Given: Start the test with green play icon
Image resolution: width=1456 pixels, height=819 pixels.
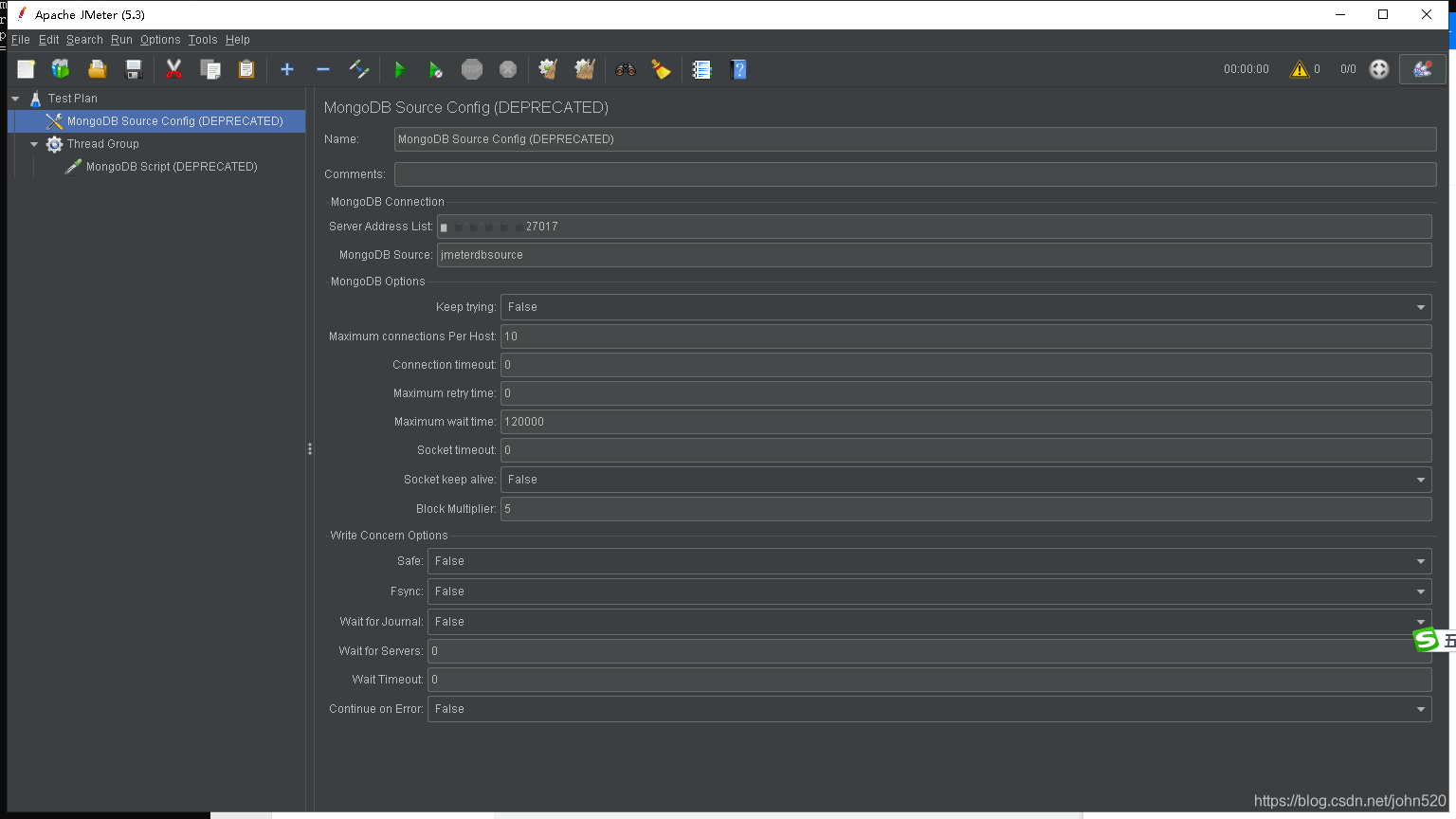Looking at the screenshot, I should (x=399, y=69).
